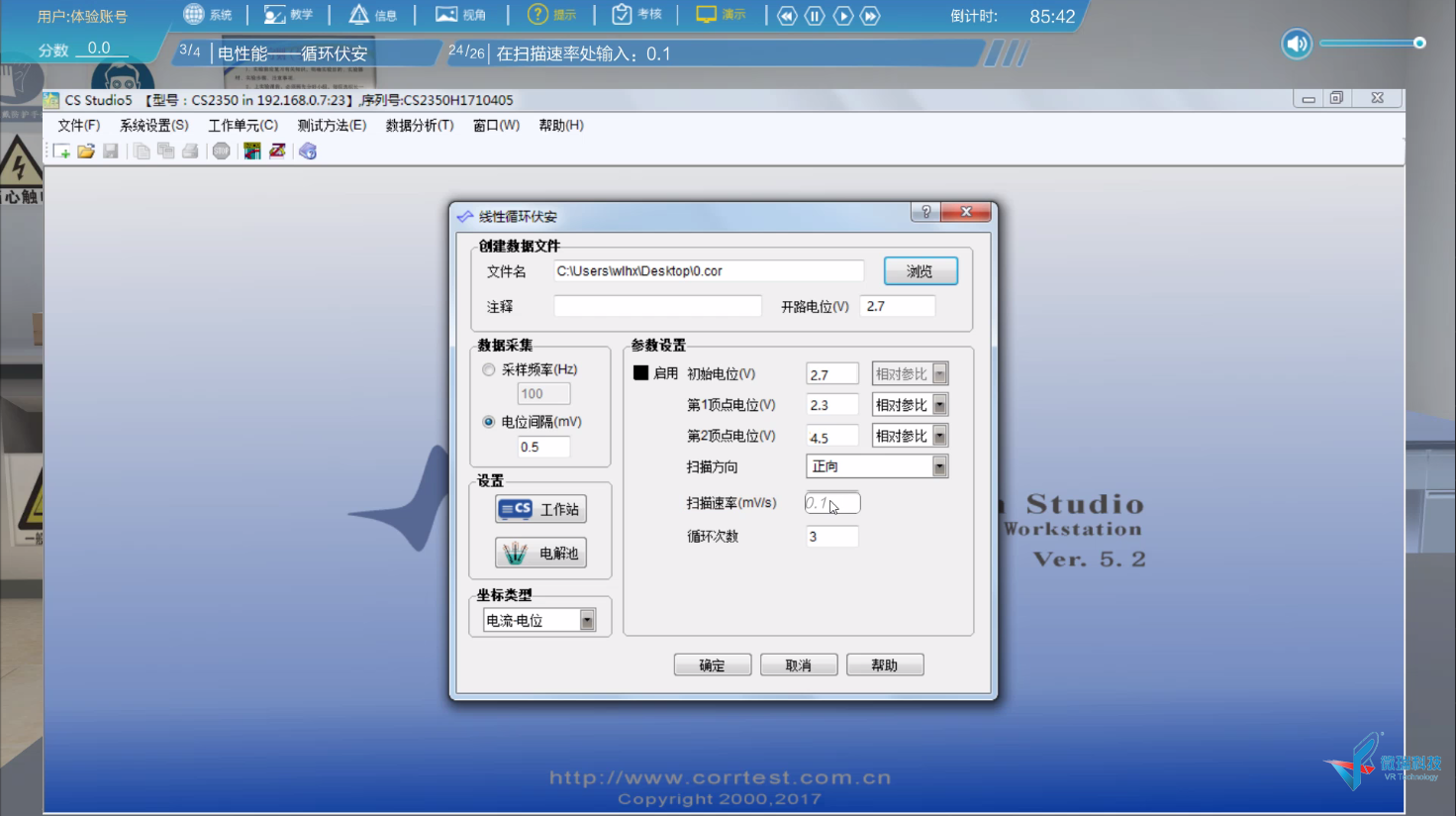The image size is (1456, 816).
Task: Fast-forward to next step
Action: pyautogui.click(x=870, y=16)
